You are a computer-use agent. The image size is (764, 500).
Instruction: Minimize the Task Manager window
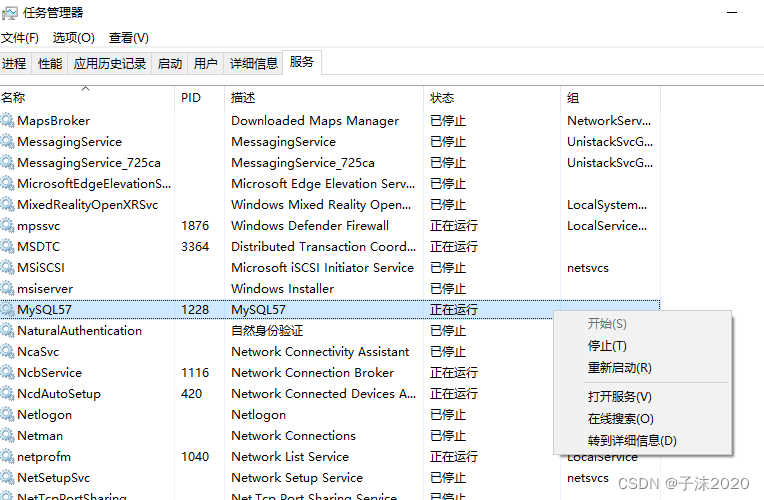pos(732,13)
